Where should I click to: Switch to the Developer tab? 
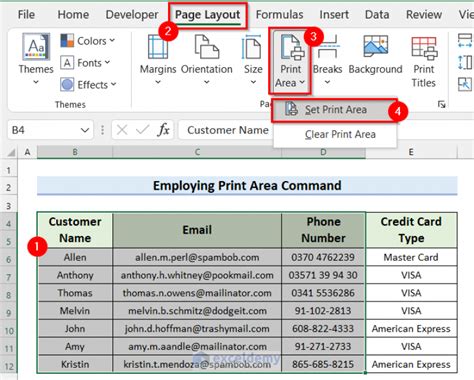pos(132,15)
